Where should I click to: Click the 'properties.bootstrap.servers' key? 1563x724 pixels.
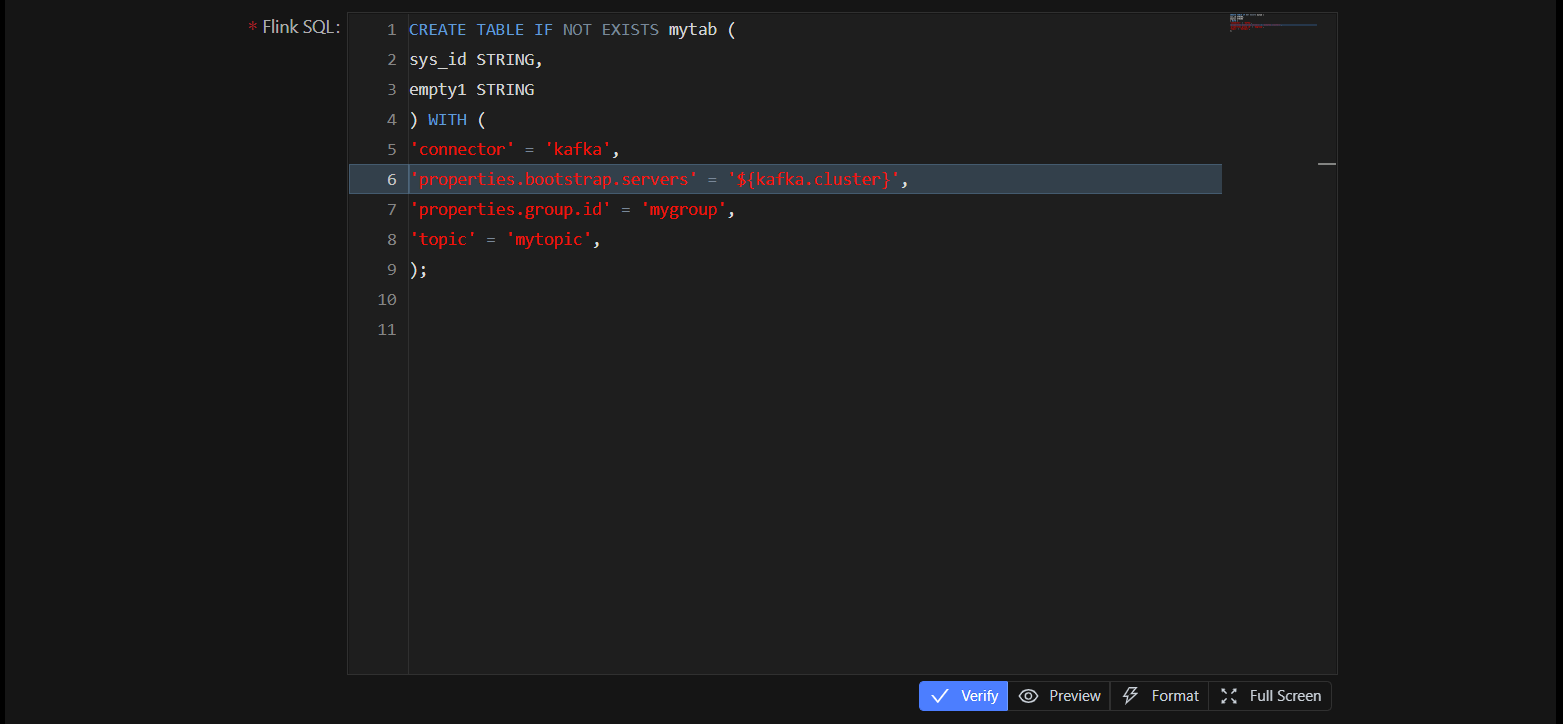(x=553, y=180)
